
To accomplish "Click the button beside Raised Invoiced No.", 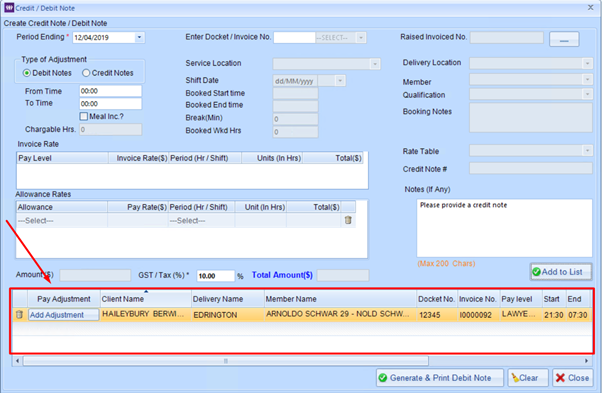I will tap(564, 40).
